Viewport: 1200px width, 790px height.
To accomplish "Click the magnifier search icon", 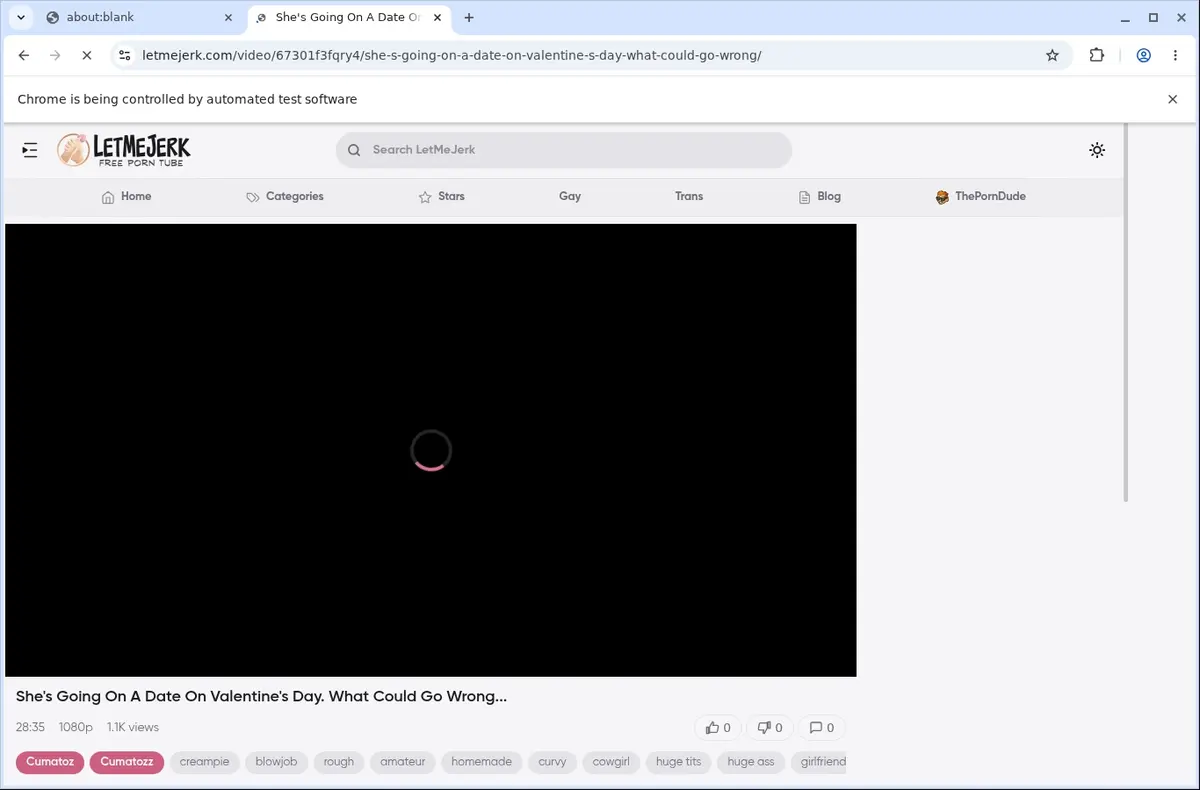I will click(x=354, y=150).
